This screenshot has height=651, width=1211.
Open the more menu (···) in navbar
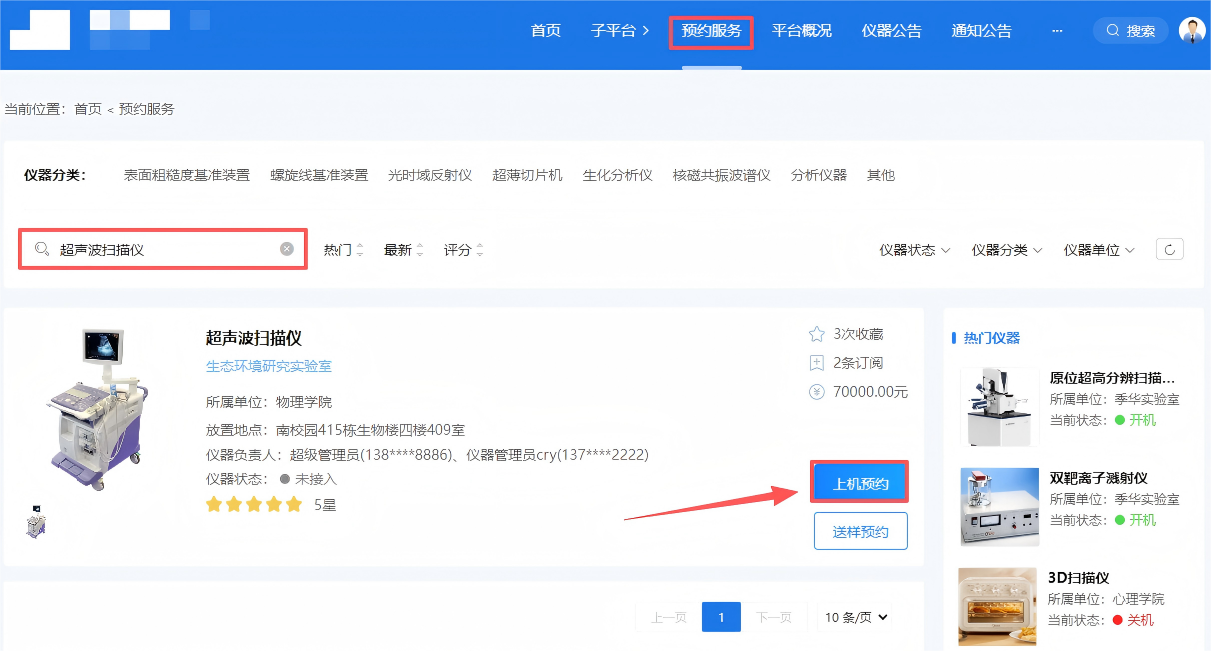tap(1057, 31)
